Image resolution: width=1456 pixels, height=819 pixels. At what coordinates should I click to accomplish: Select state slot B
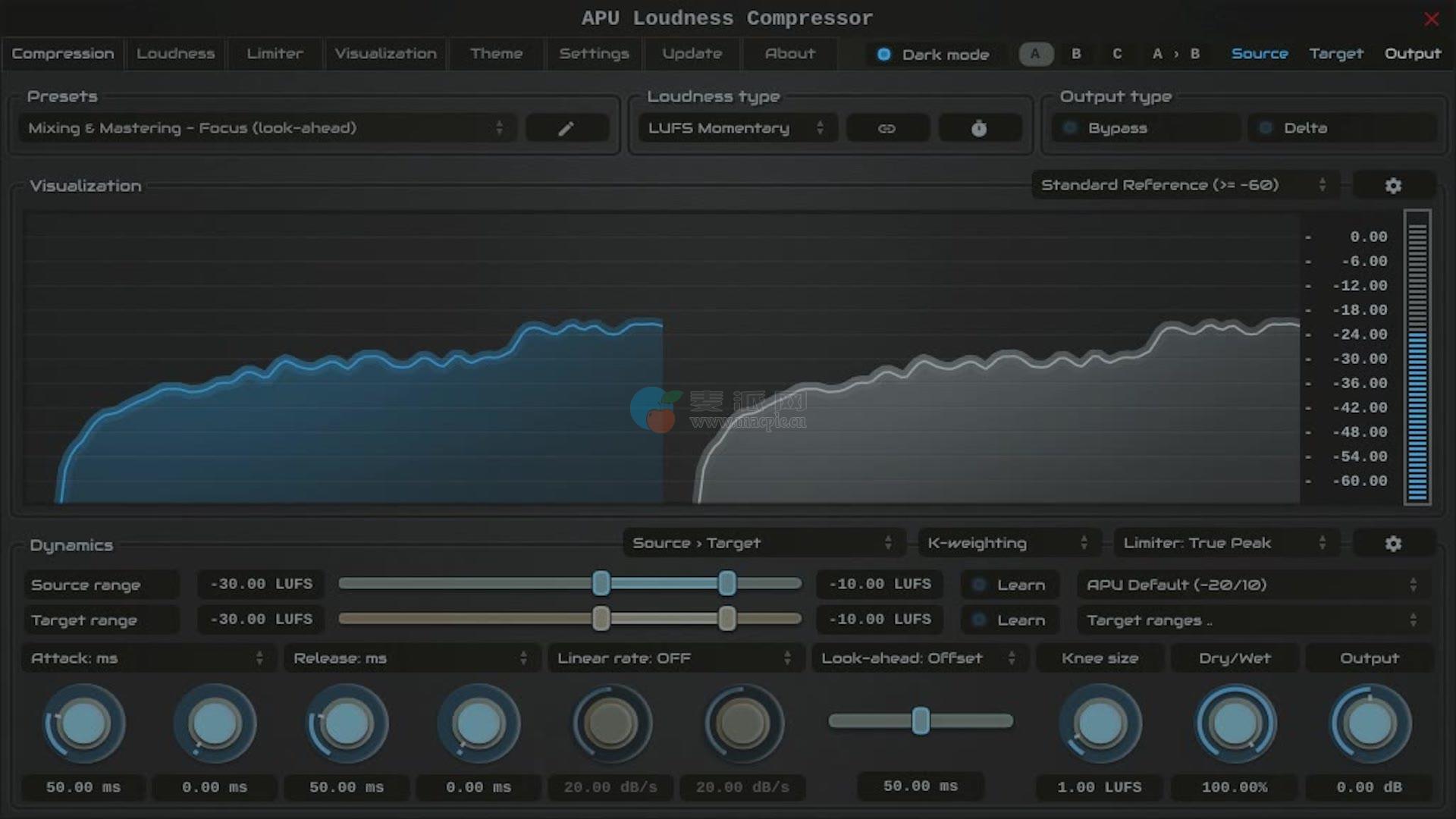pos(1076,54)
